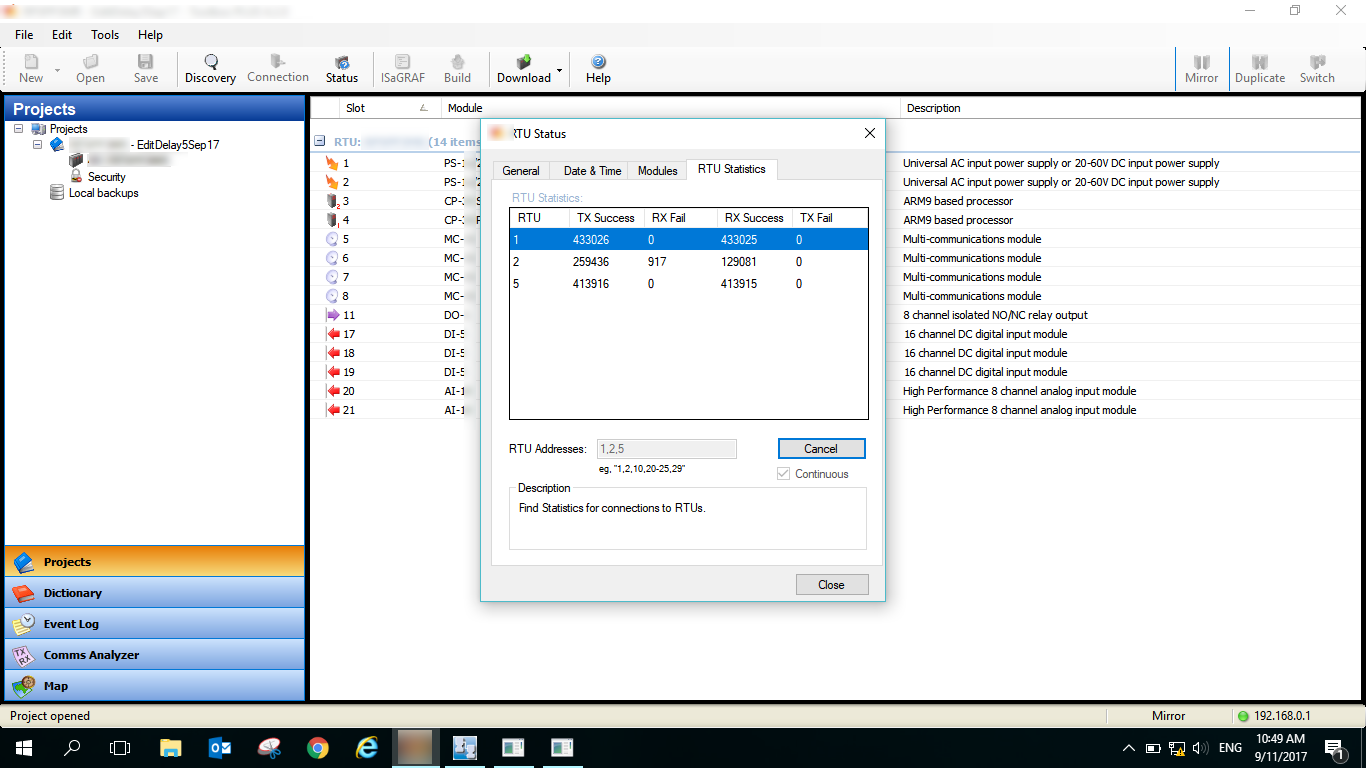Select the slot 5 communications module icon
Viewport: 1366px width, 768px height.
[332, 239]
